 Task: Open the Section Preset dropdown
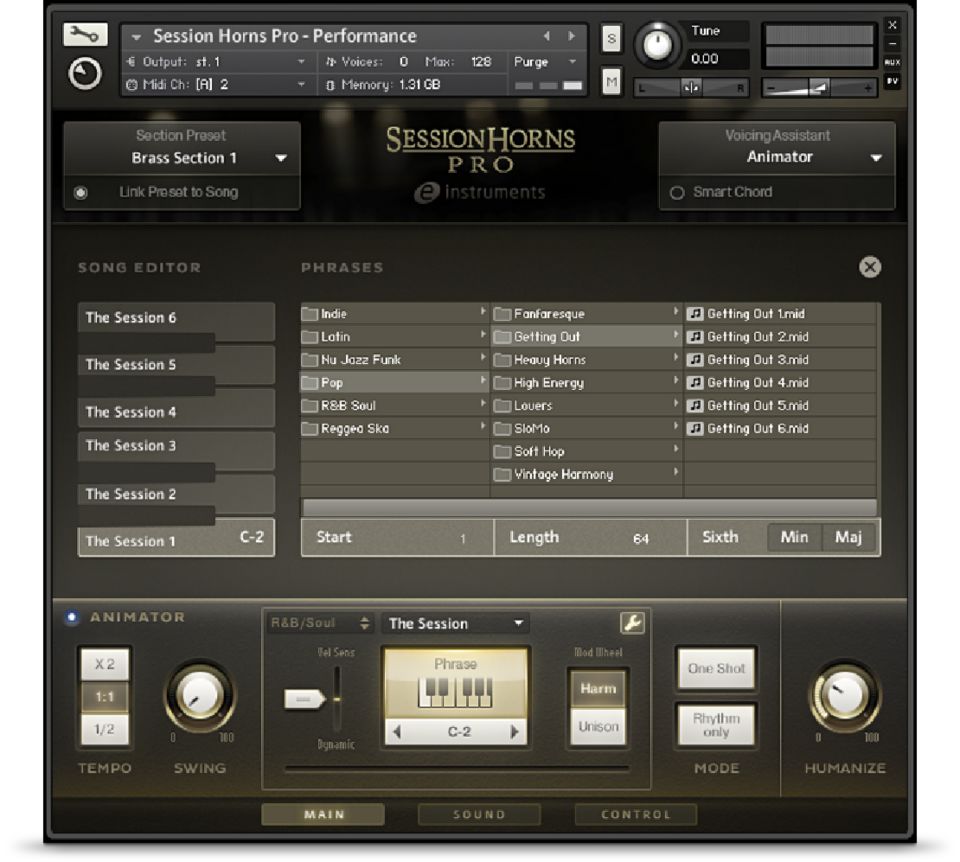281,158
